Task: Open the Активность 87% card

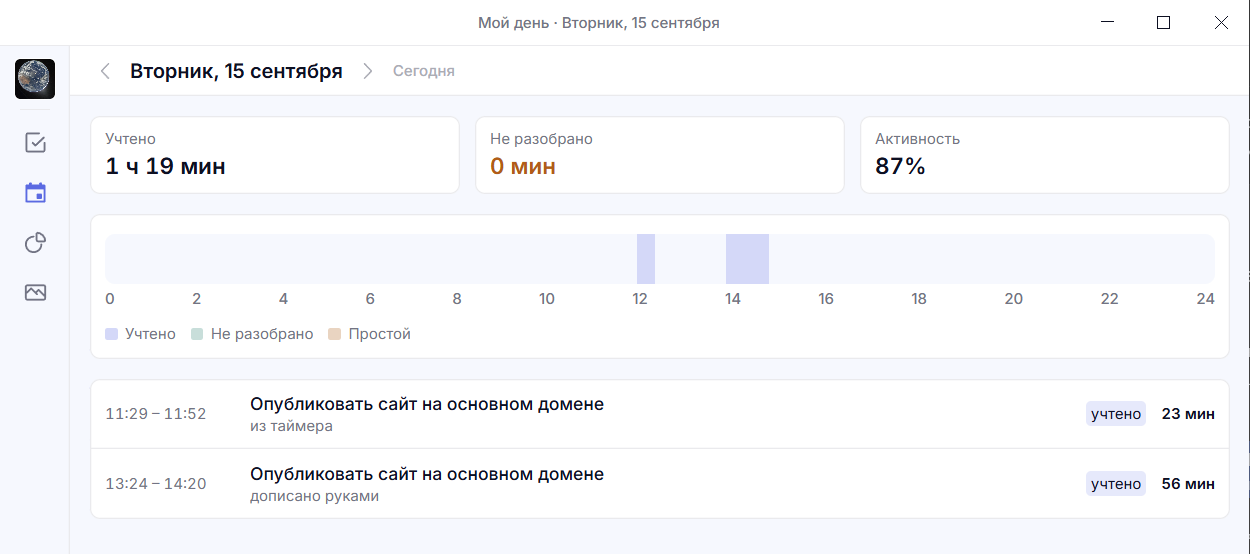Action: click(1045, 155)
